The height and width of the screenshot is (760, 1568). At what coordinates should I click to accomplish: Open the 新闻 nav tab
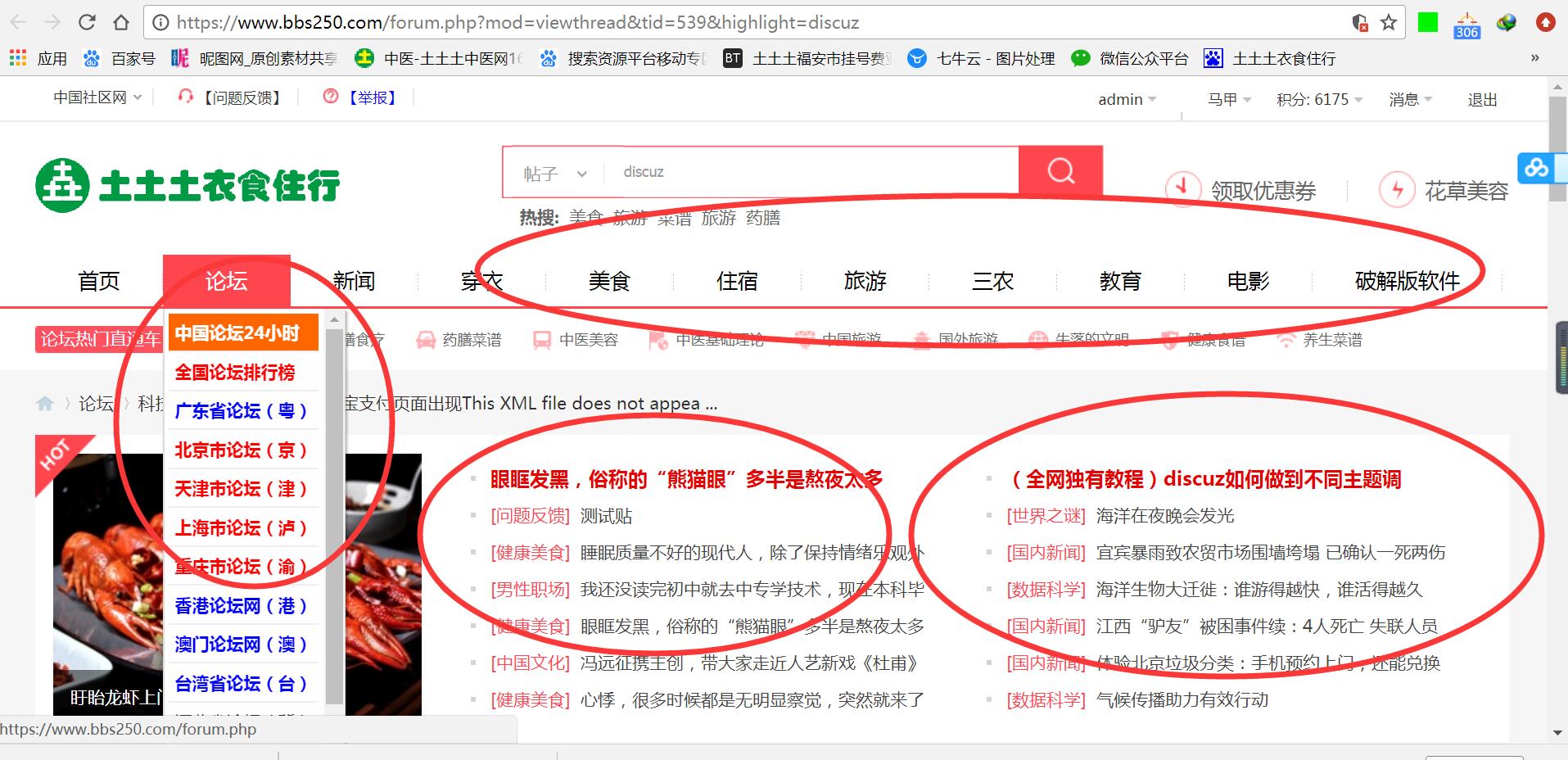355,281
